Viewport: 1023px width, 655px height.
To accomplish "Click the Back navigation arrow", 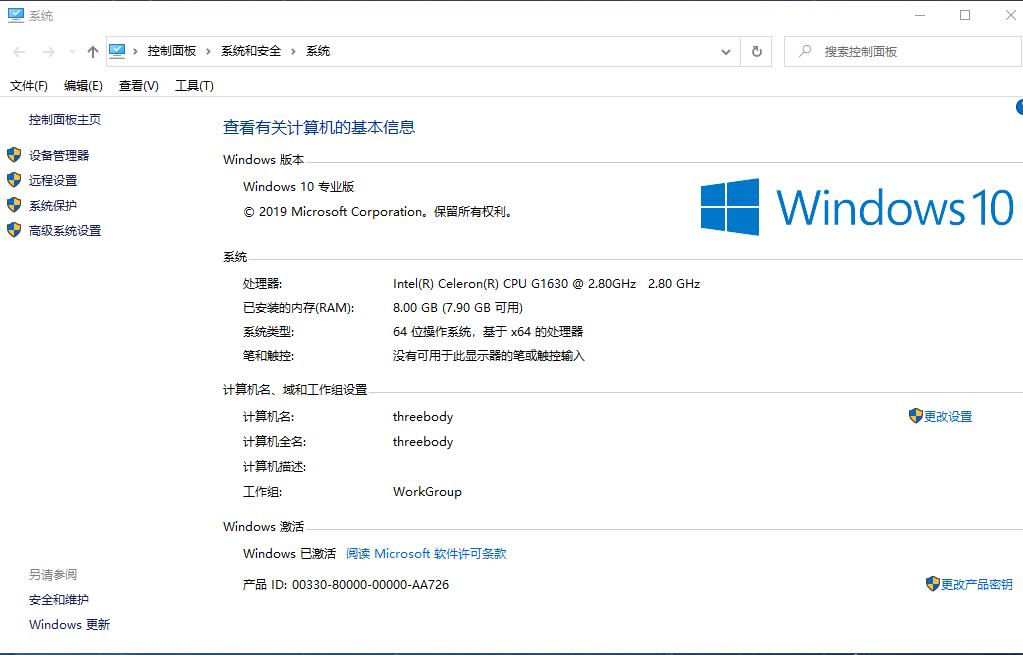I will tap(20, 52).
